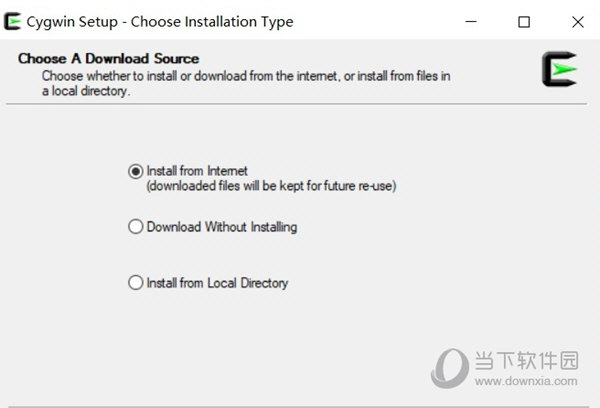Click the separator line below the header
The image size is (600, 408).
point(297,104)
